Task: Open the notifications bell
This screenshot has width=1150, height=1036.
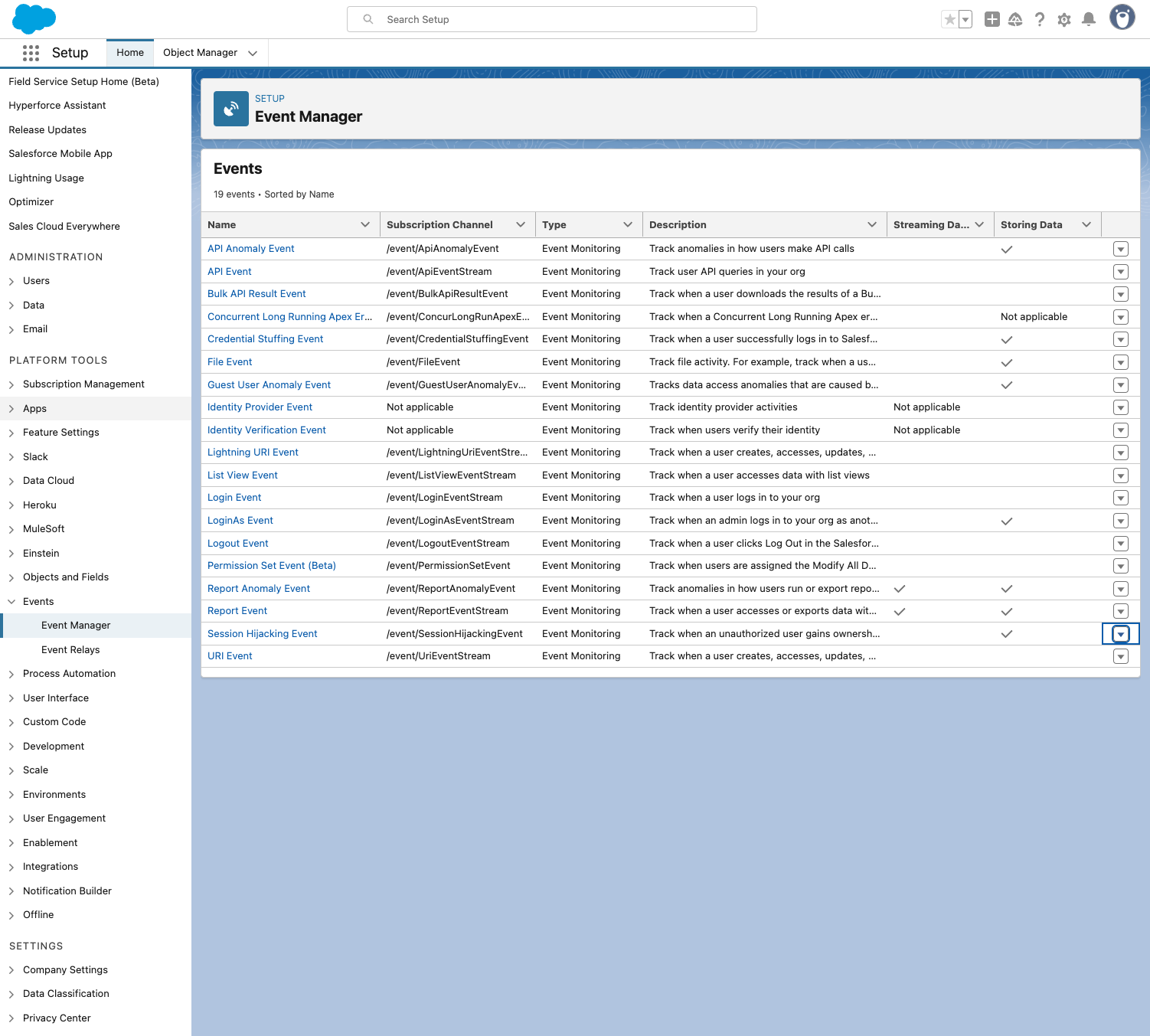Action: (1088, 20)
